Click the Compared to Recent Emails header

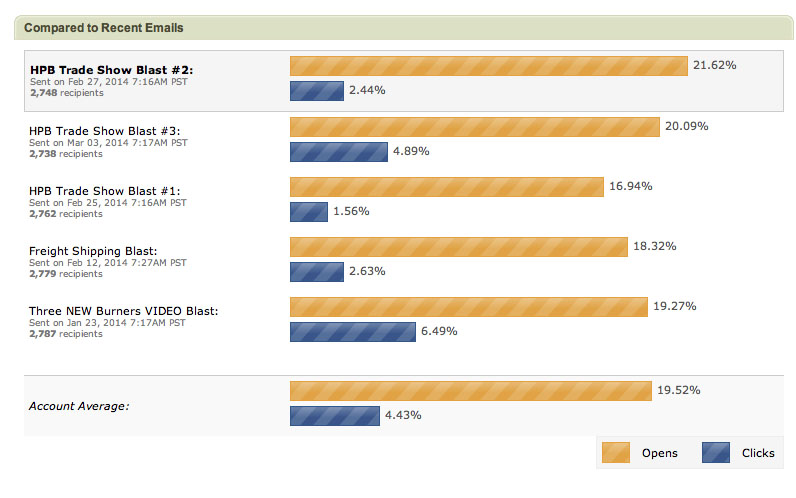104,28
